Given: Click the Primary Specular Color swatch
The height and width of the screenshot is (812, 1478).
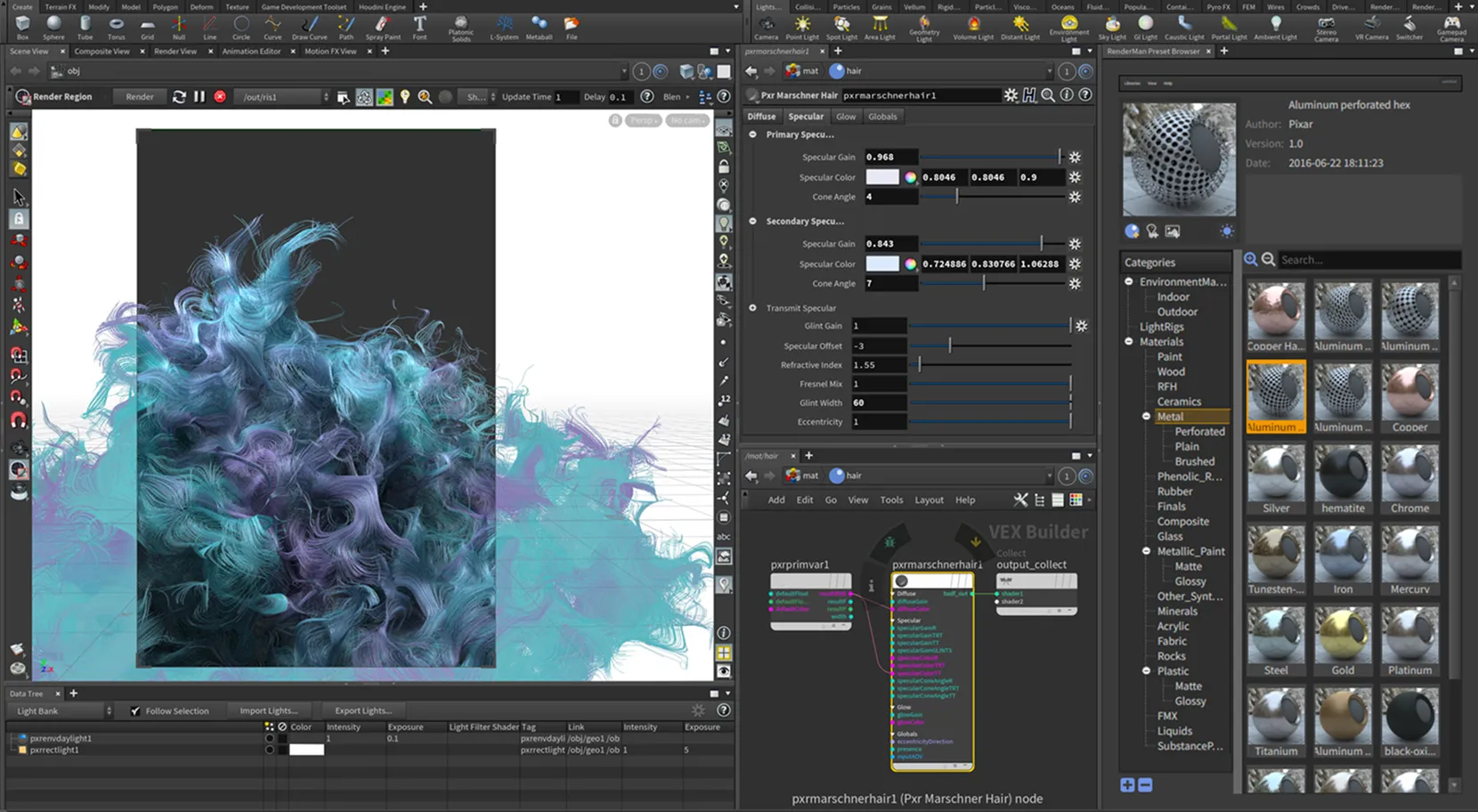Looking at the screenshot, I should click(882, 177).
